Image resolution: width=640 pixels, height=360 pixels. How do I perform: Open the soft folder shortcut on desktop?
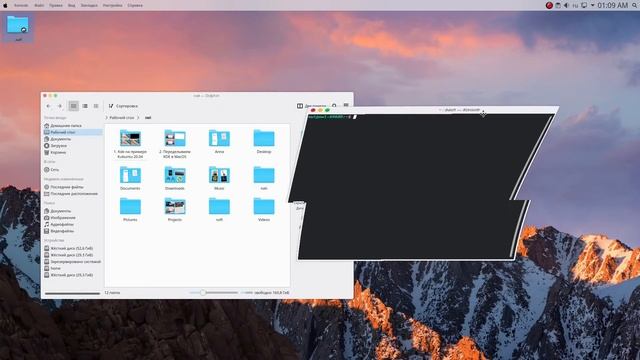18,28
